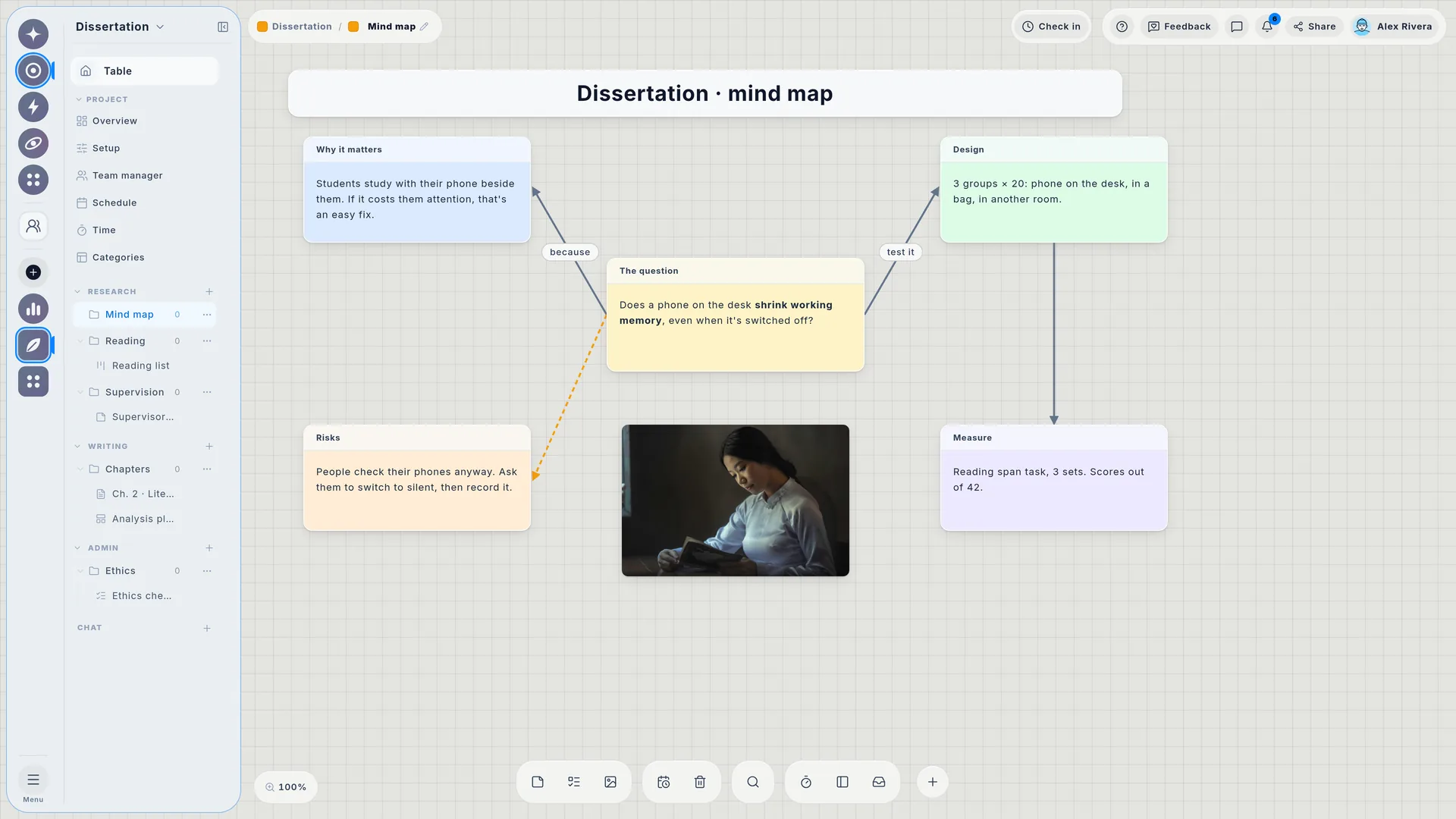Image resolution: width=1456 pixels, height=819 pixels.
Task: Select the feather leaf rail icon
Action: [x=33, y=345]
